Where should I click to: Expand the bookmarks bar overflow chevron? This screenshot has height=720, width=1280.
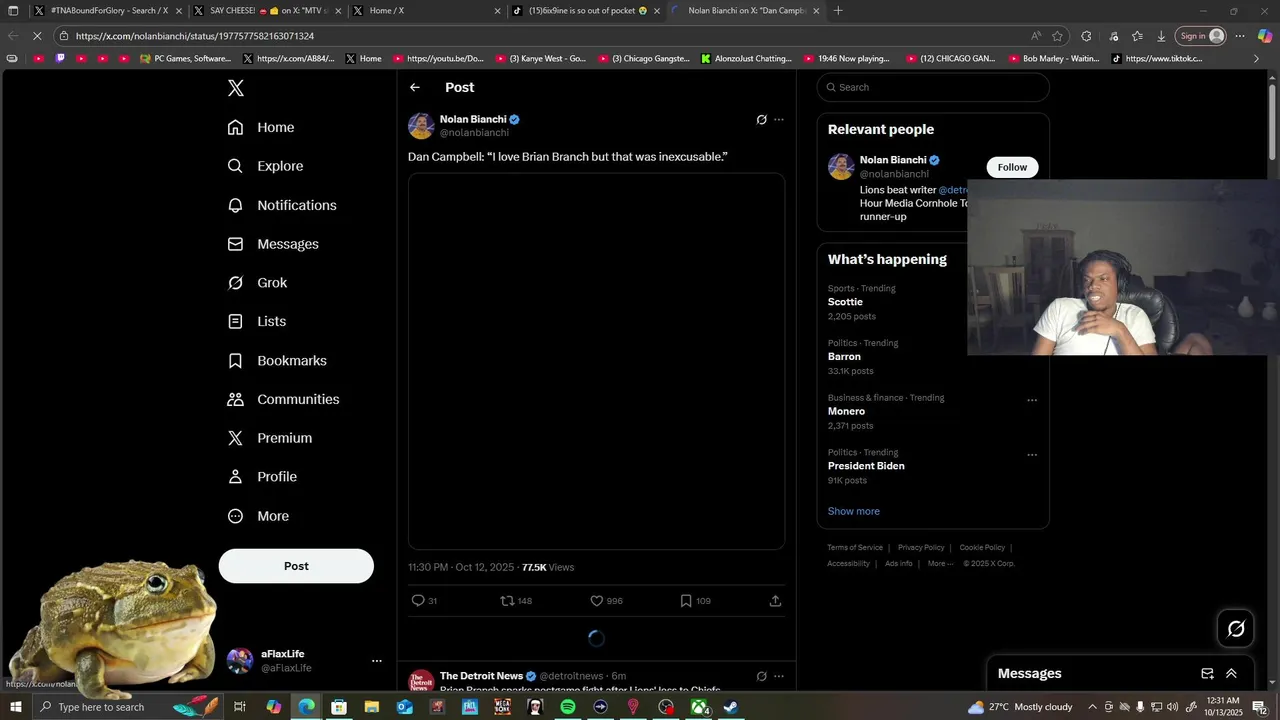point(1257,59)
